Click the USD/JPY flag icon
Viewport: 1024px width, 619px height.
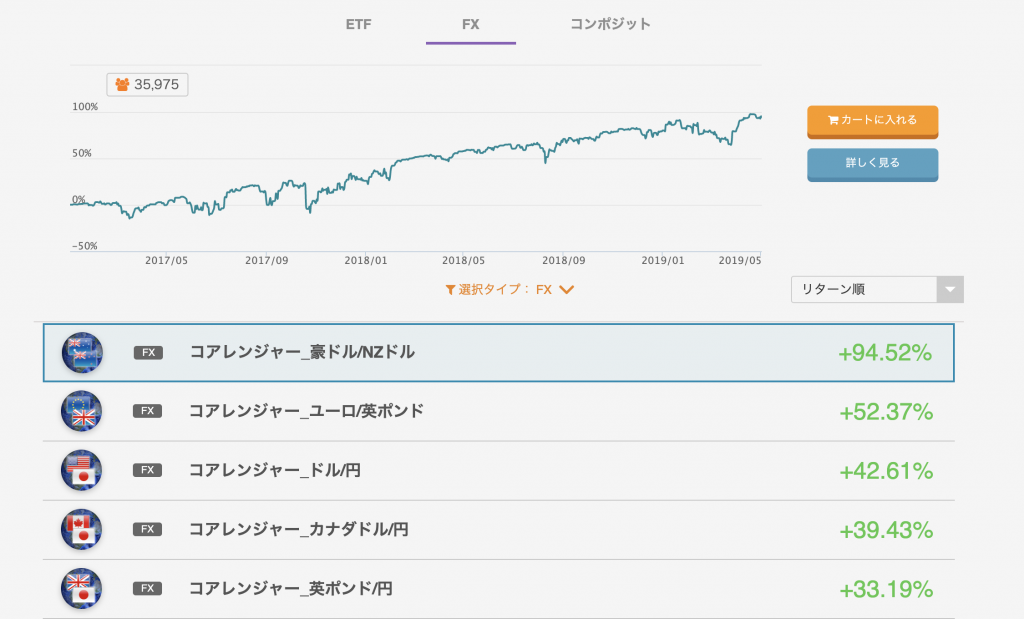point(82,470)
